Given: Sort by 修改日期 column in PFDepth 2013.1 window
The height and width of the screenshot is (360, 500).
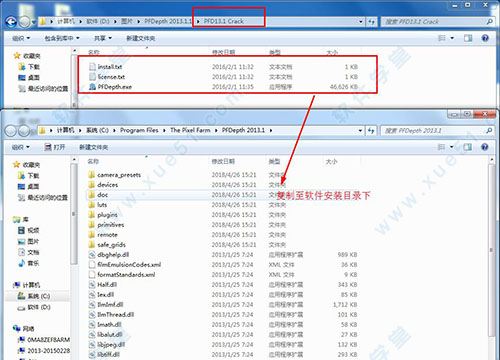Looking at the screenshot, I should point(223,161).
